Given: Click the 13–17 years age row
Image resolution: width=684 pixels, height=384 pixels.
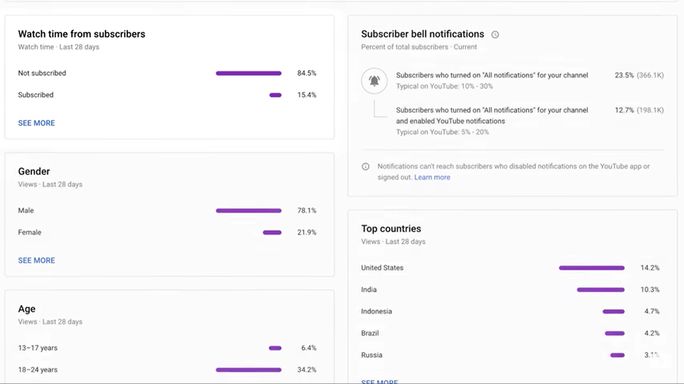Looking at the screenshot, I should coord(167,348).
